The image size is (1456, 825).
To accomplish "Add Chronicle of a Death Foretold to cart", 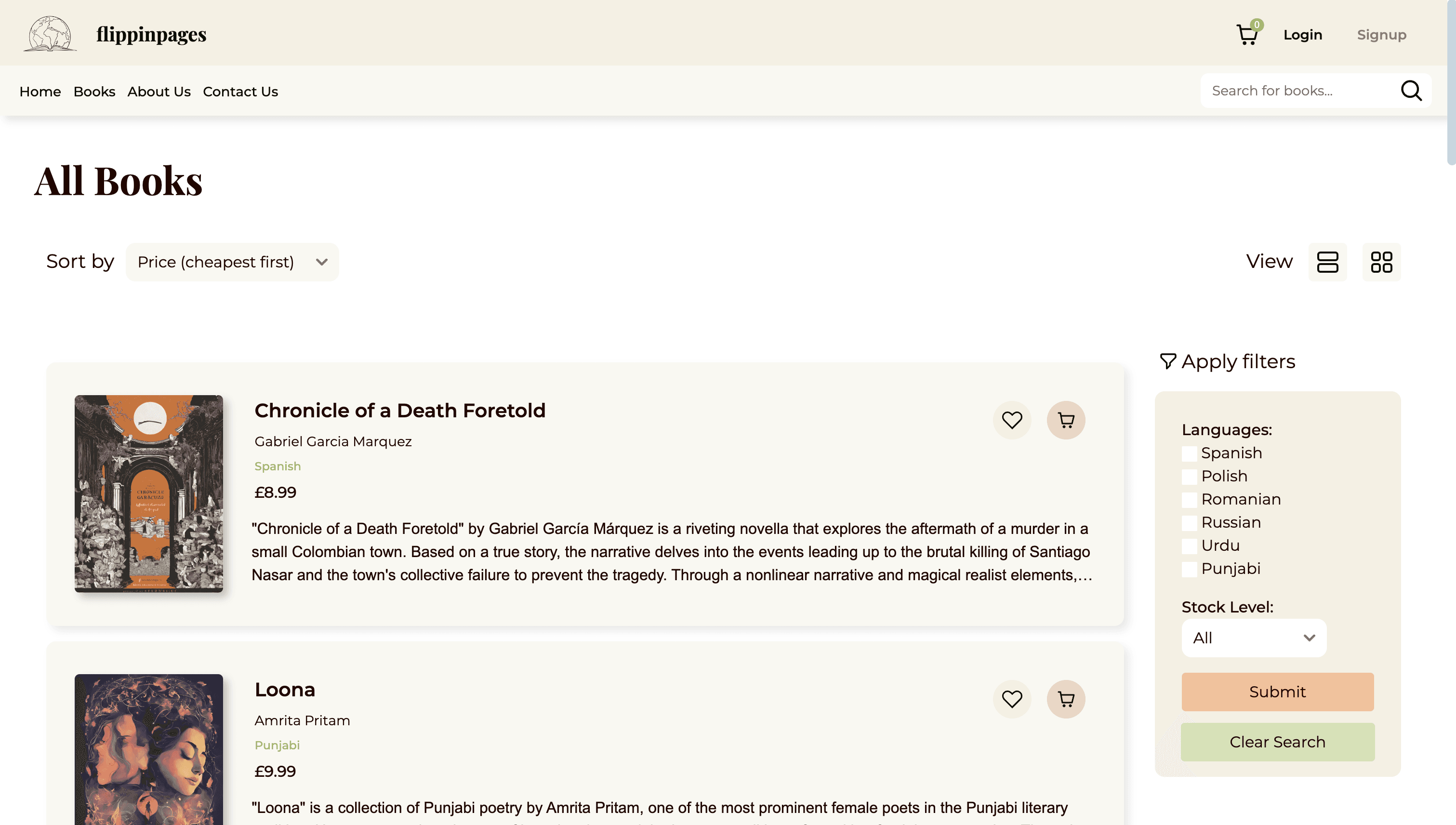I will point(1066,420).
